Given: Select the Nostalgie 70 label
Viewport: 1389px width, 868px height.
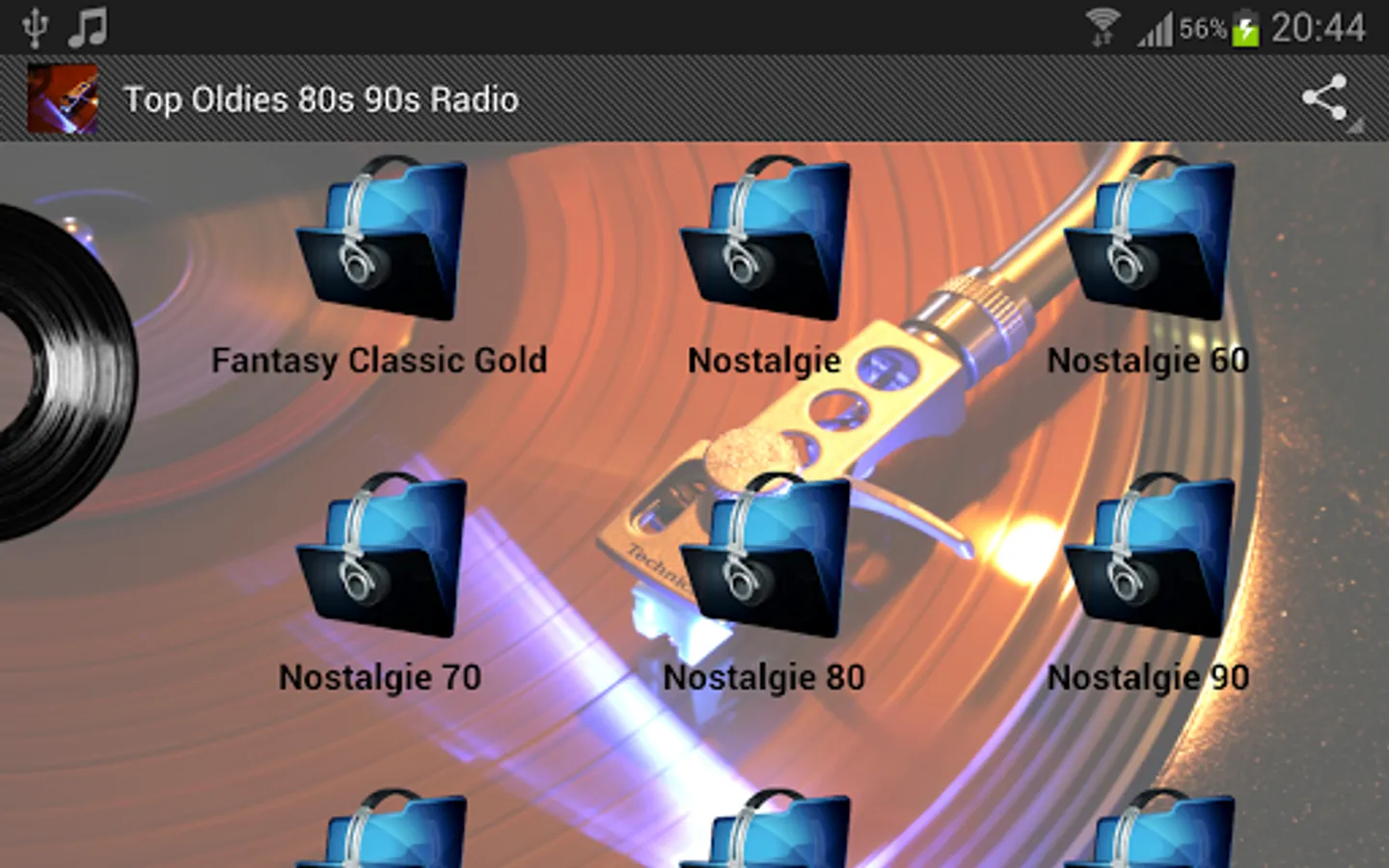Looking at the screenshot, I should (x=380, y=677).
